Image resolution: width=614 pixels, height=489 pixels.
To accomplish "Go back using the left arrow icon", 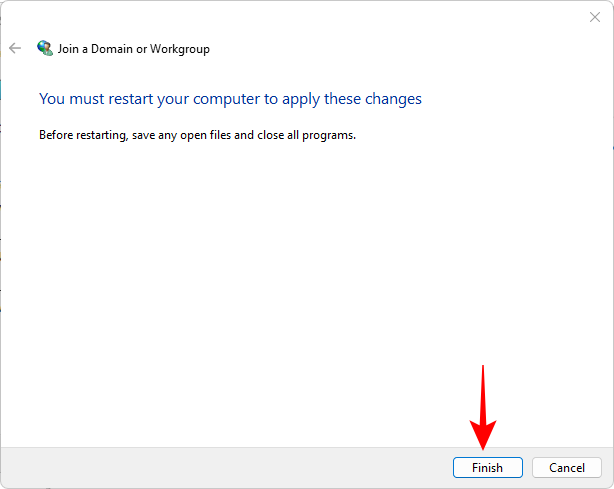I will 15,48.
